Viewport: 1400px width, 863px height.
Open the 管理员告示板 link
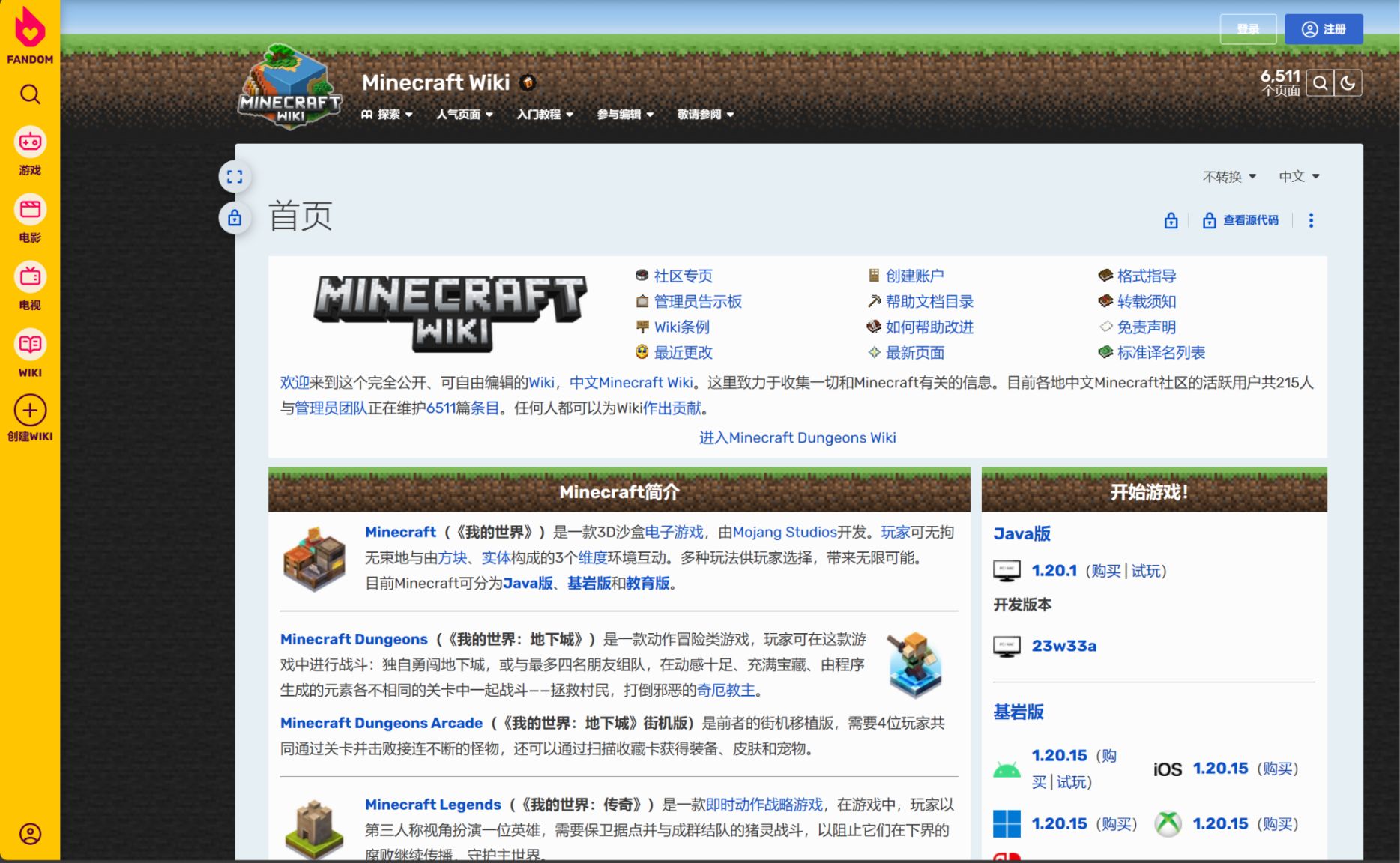[698, 301]
